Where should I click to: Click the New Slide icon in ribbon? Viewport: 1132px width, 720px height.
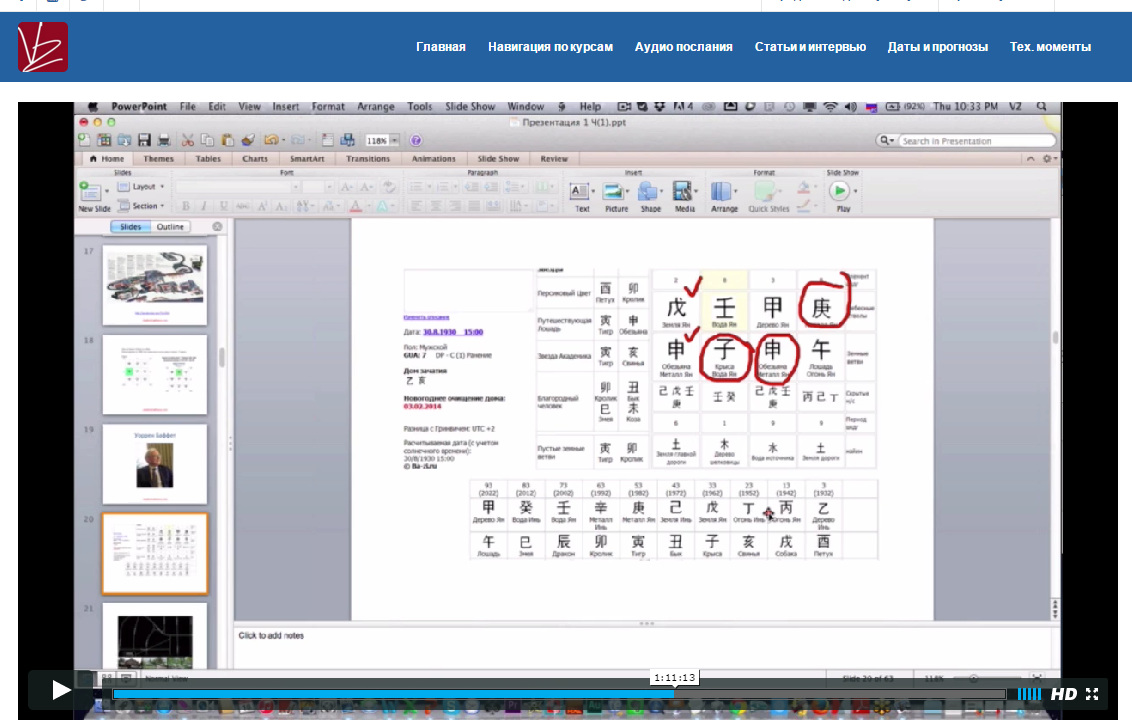91,191
